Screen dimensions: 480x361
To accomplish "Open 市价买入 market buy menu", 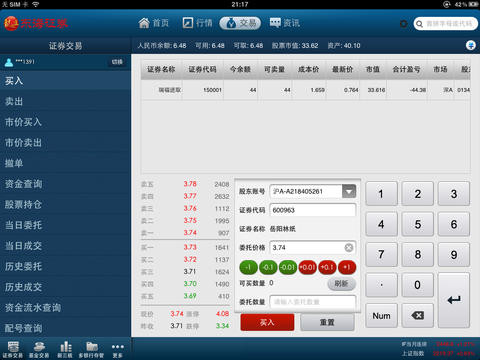I will 65,122.
